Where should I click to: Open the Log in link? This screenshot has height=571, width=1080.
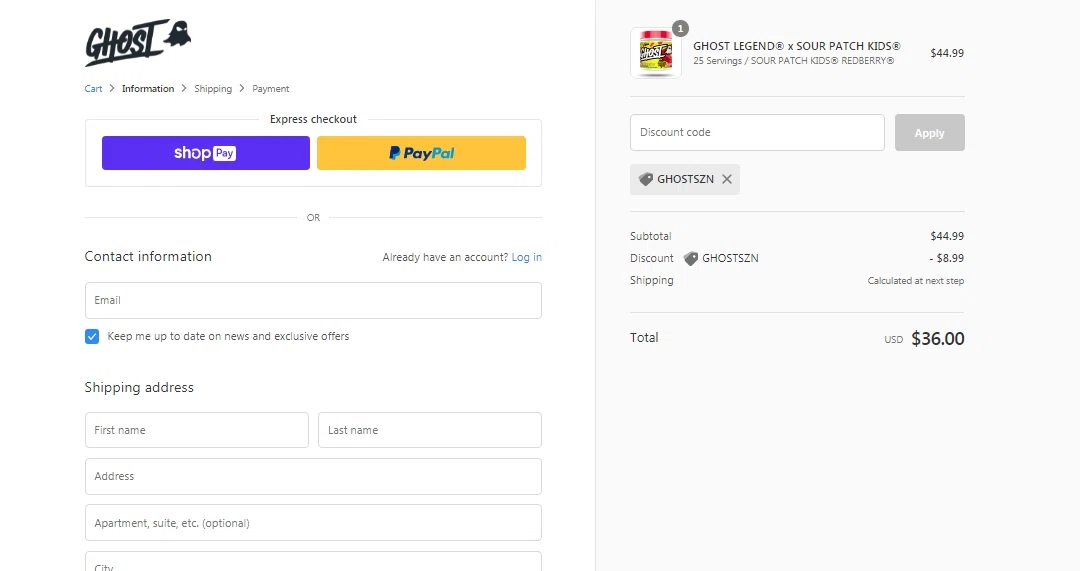[x=526, y=257]
